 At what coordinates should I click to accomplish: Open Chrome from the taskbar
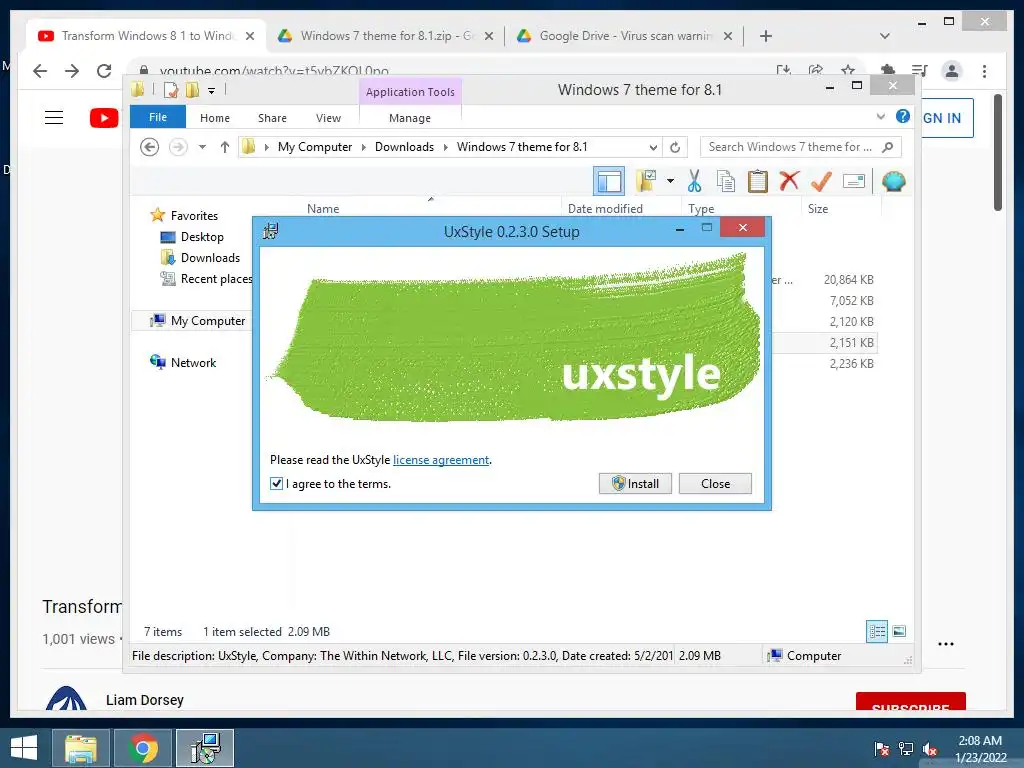click(143, 748)
